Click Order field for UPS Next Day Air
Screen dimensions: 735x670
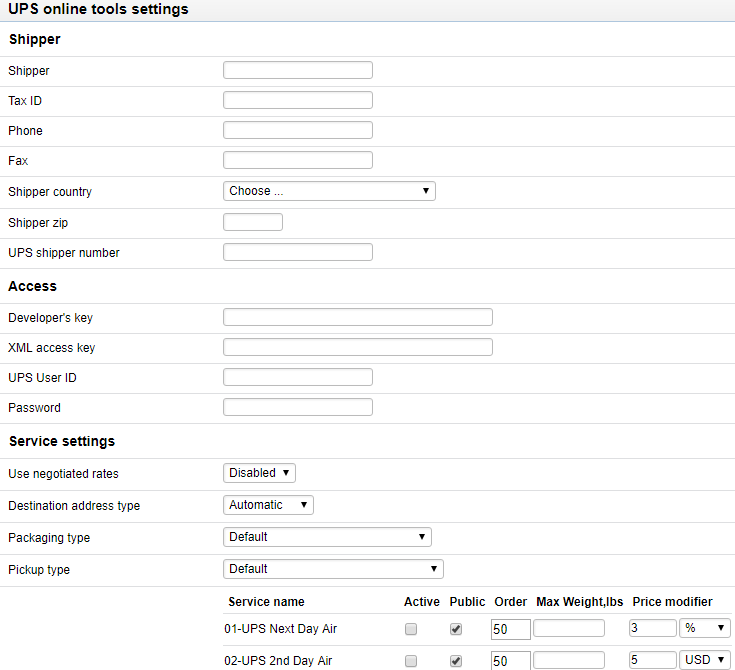click(510, 629)
